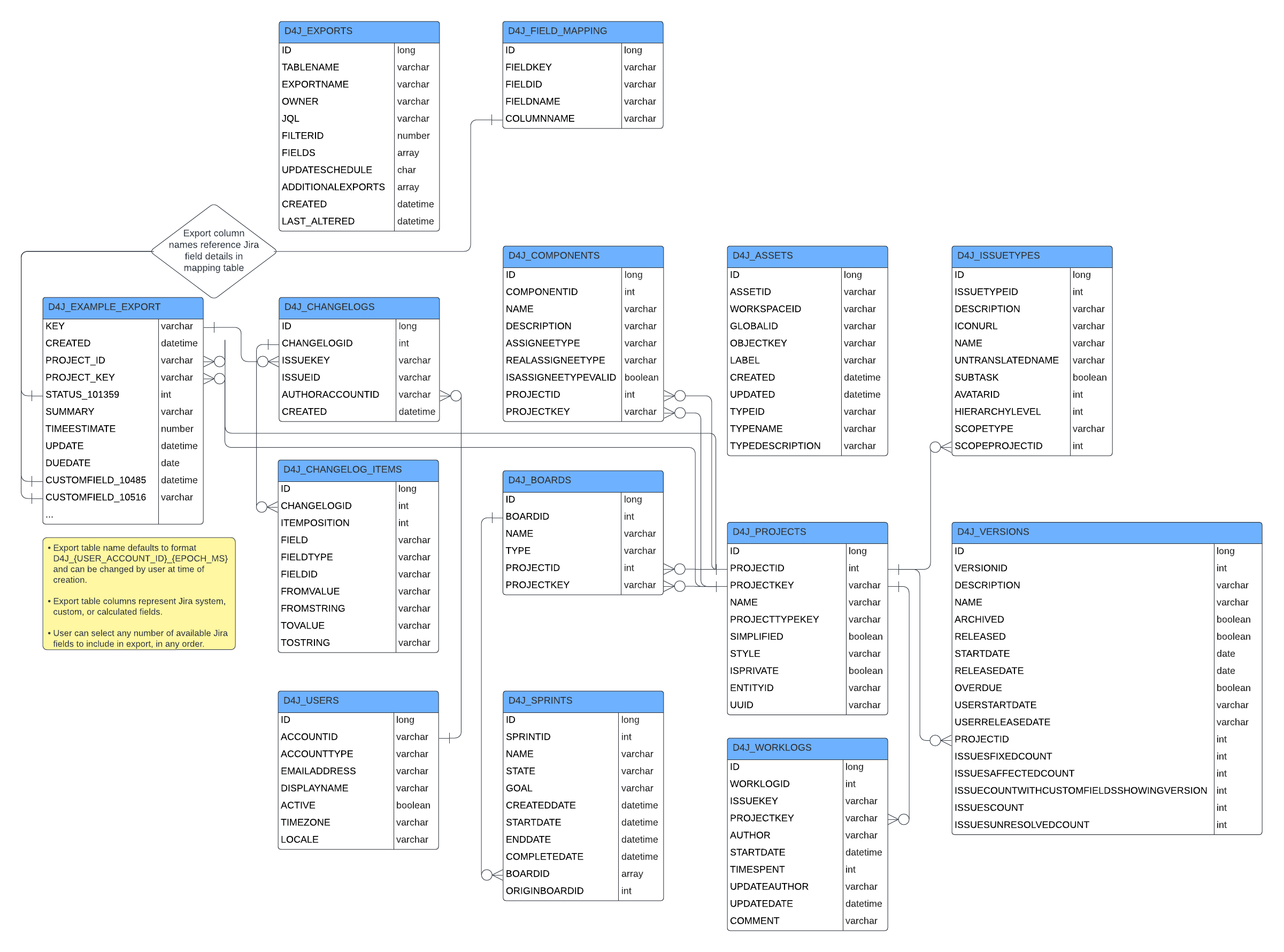Select TOSTRING in D4J_CHANGELOG_ITEMS

pos(358,643)
